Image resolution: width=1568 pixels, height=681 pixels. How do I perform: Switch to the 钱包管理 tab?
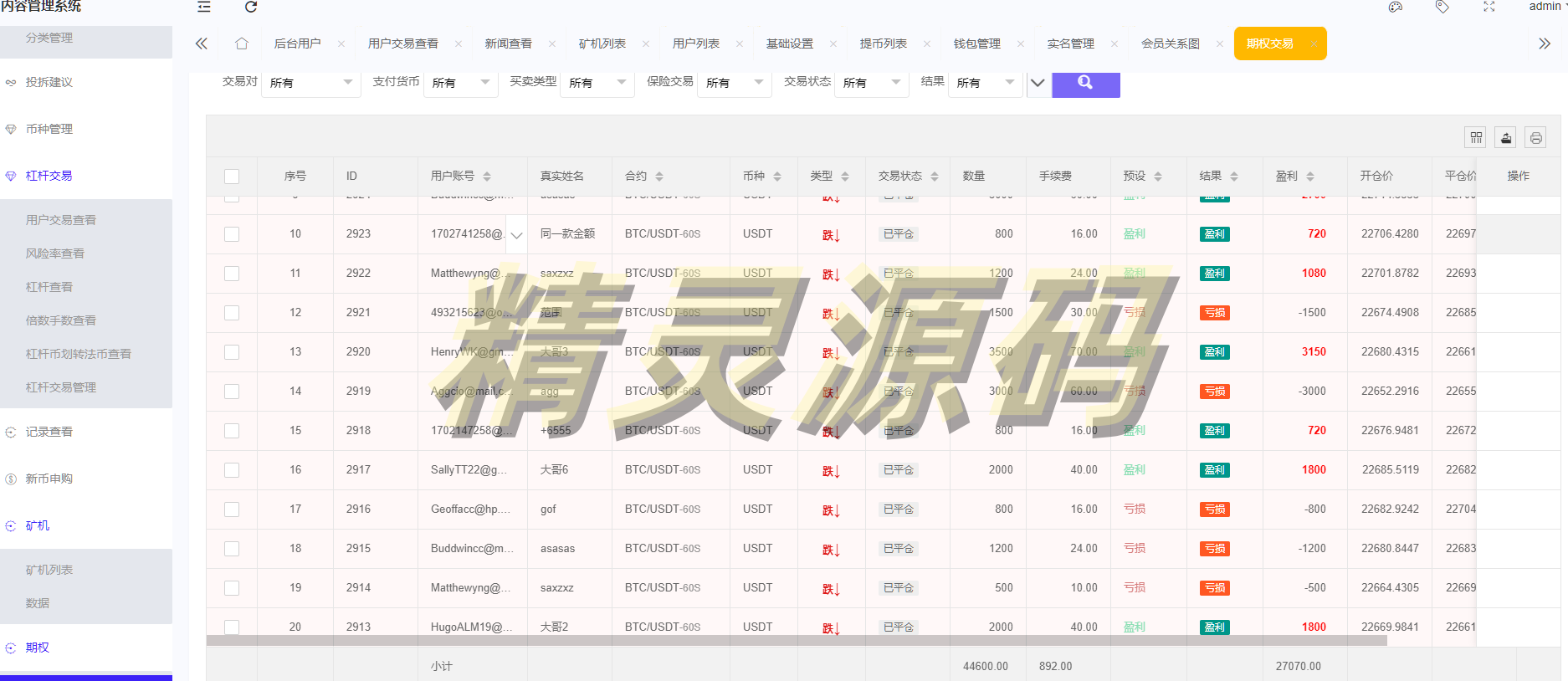click(x=976, y=44)
